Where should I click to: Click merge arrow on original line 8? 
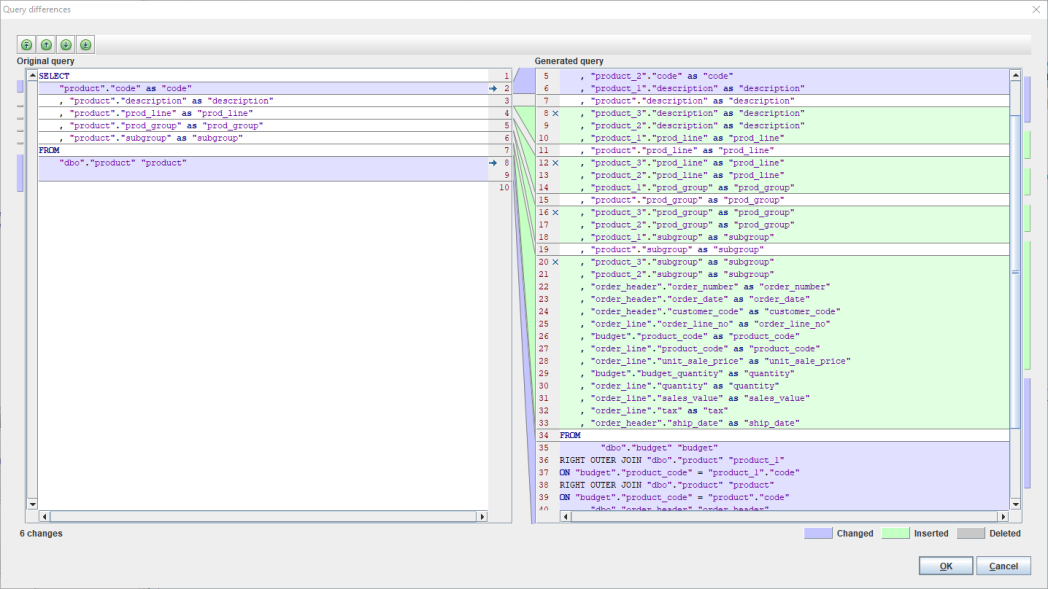point(493,162)
